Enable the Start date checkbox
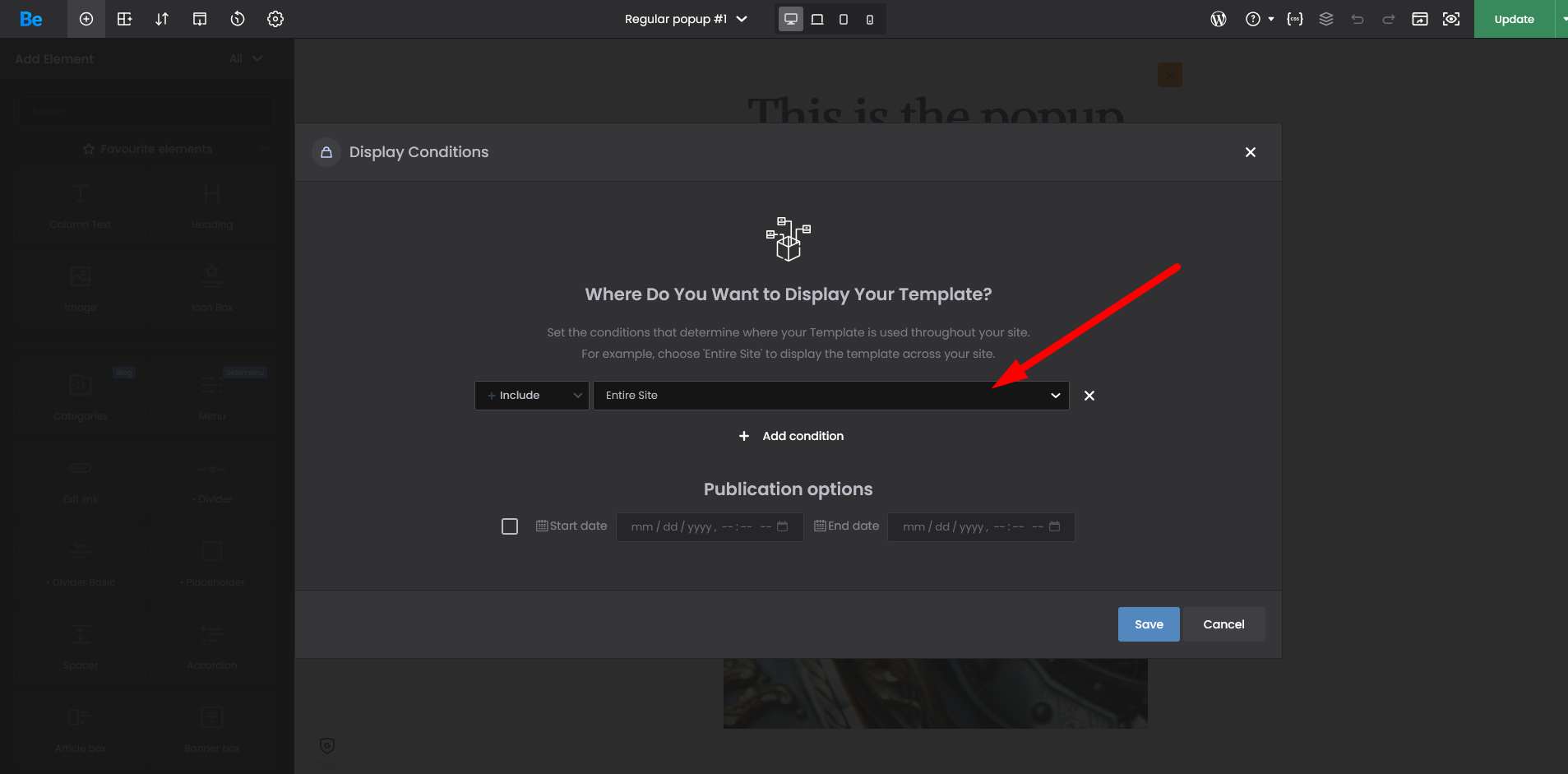Screen dimensions: 1568x774 coord(510,526)
